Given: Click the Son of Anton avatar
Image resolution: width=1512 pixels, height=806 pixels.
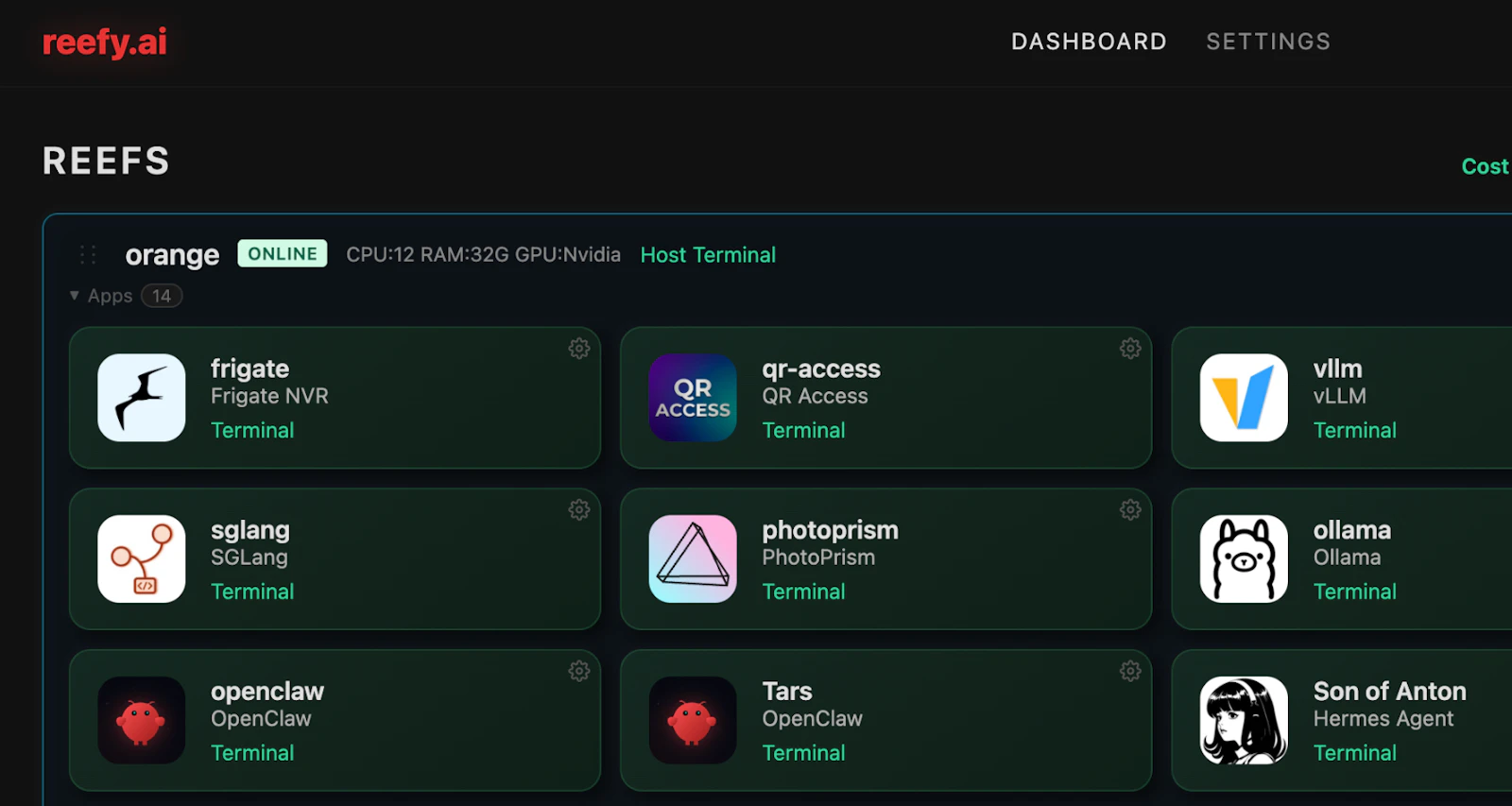Looking at the screenshot, I should (1244, 720).
